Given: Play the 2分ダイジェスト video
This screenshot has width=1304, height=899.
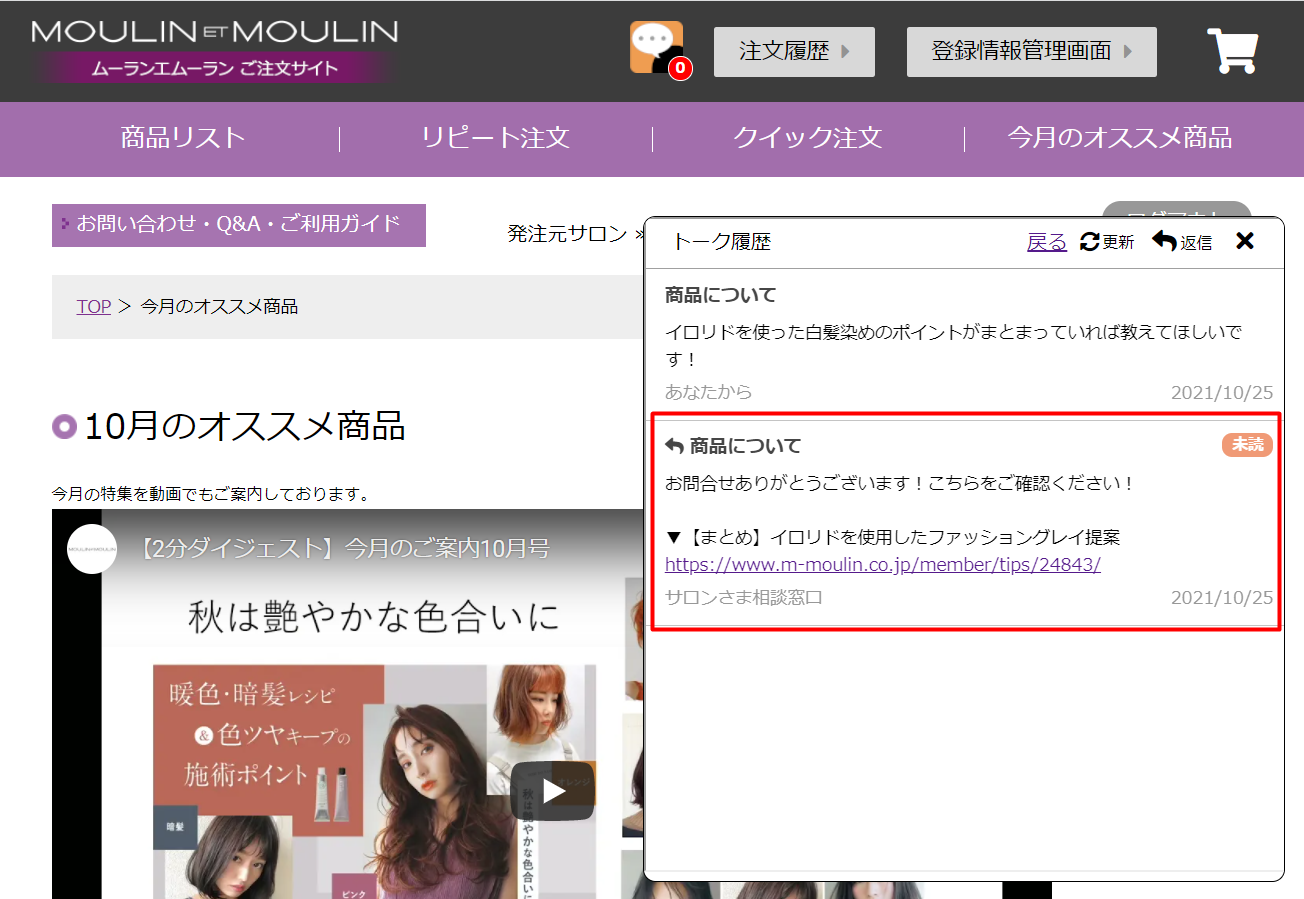Looking at the screenshot, I should (x=553, y=790).
